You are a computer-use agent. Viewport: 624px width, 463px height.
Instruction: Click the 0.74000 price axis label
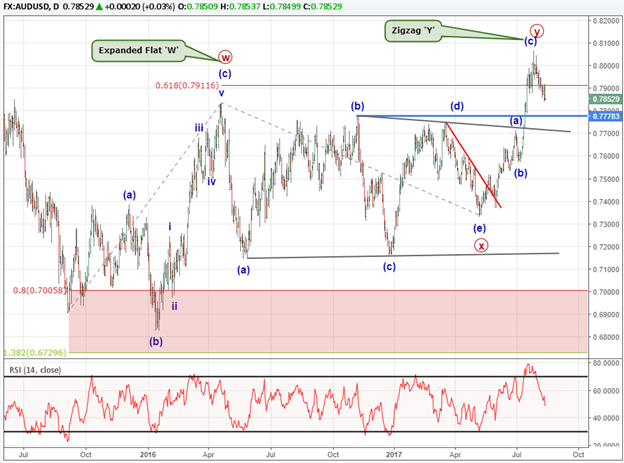point(606,201)
